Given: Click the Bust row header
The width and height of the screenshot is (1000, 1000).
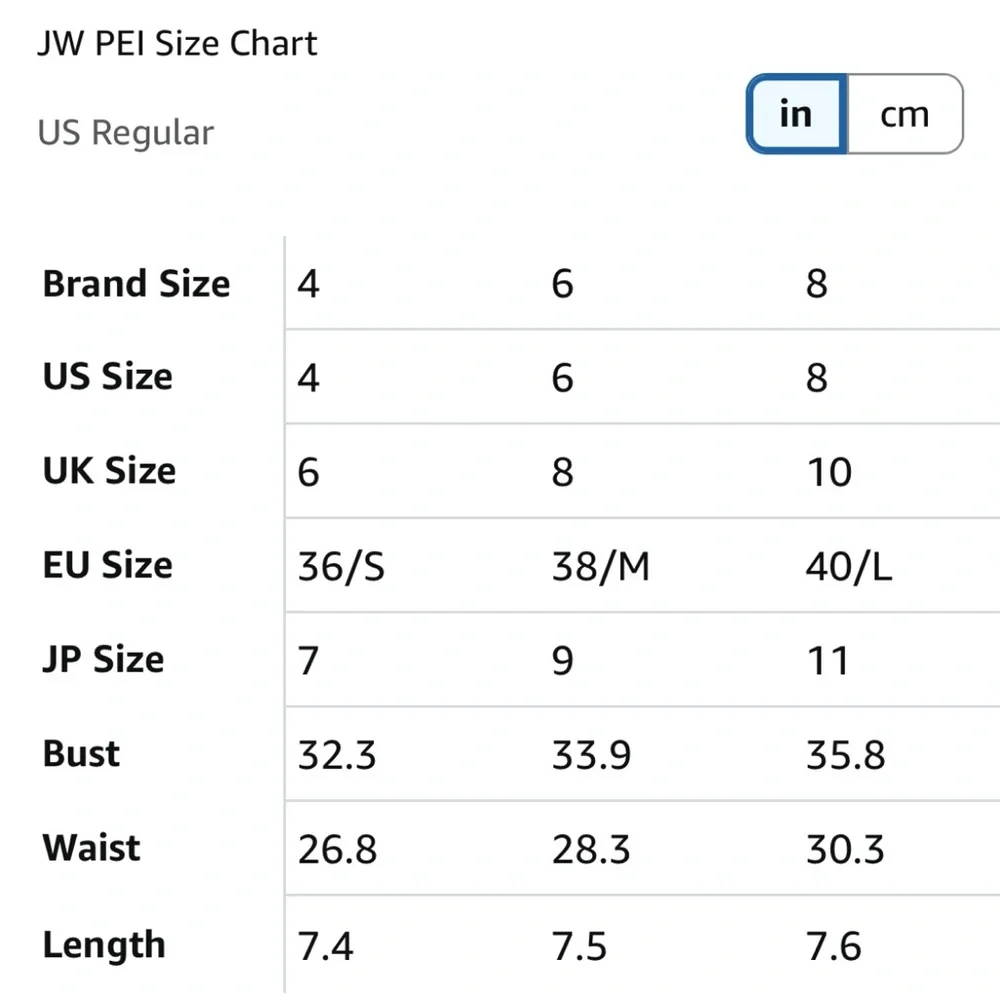Looking at the screenshot, I should click(x=82, y=753).
